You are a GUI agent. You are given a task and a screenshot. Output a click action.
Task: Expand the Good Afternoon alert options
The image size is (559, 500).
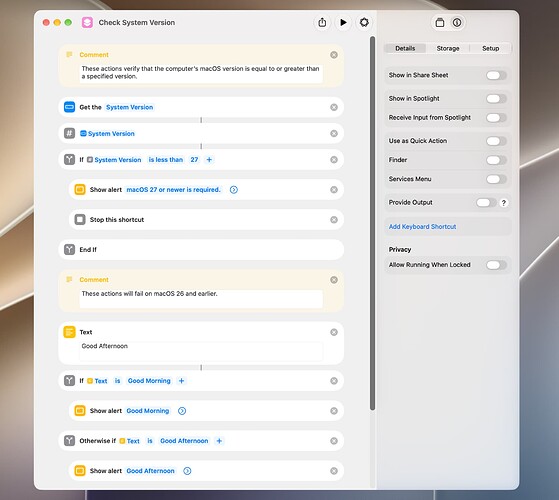187,471
